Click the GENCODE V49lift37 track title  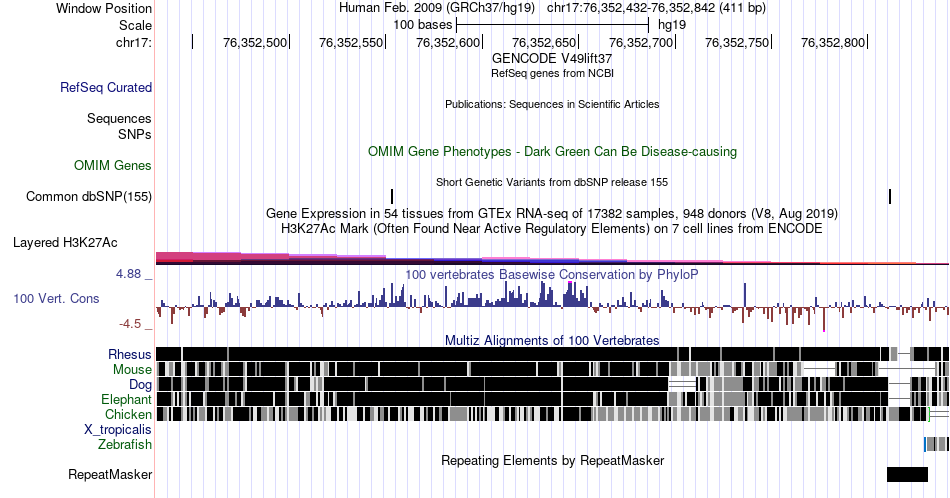[x=552, y=59]
